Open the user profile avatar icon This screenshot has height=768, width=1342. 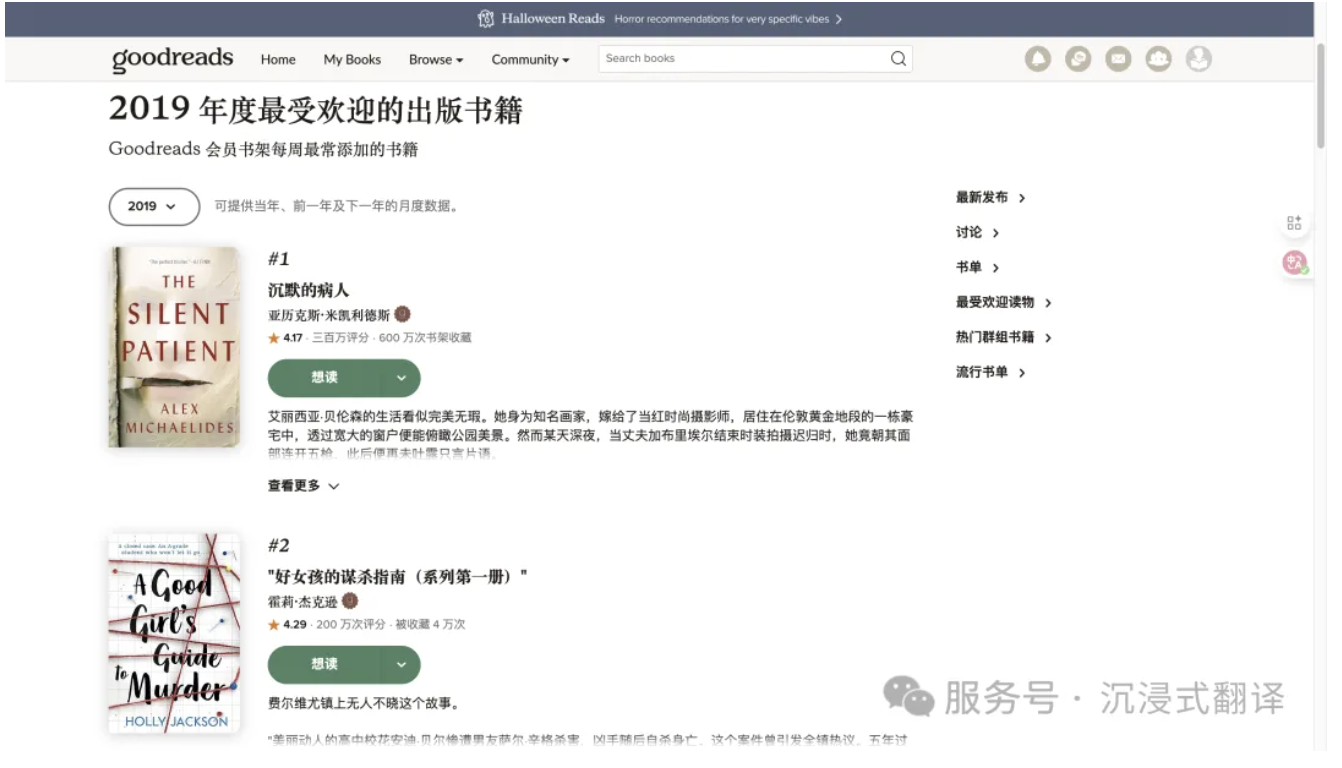click(1198, 59)
